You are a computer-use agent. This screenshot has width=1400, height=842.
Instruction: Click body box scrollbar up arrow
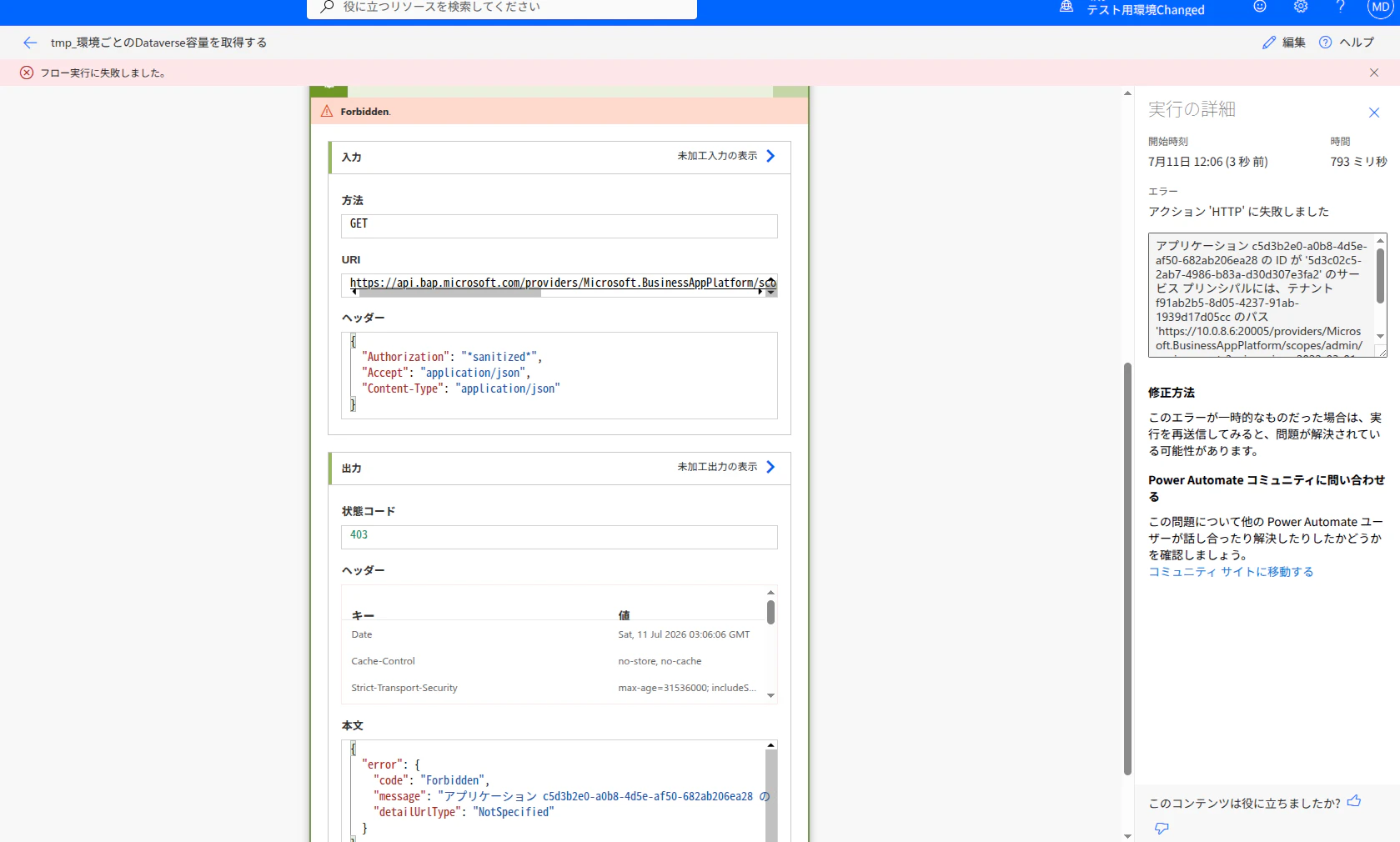point(771,745)
